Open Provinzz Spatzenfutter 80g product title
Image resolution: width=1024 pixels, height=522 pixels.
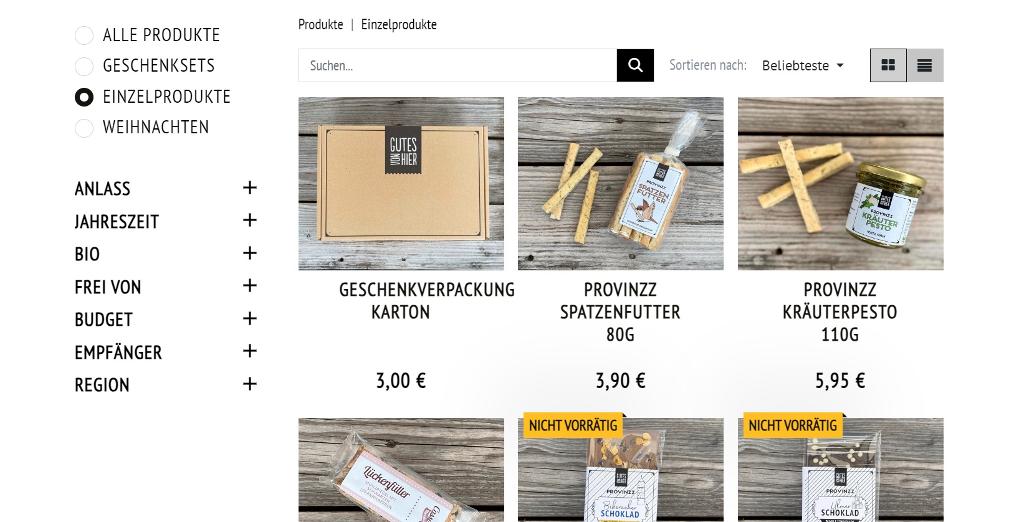click(x=620, y=312)
